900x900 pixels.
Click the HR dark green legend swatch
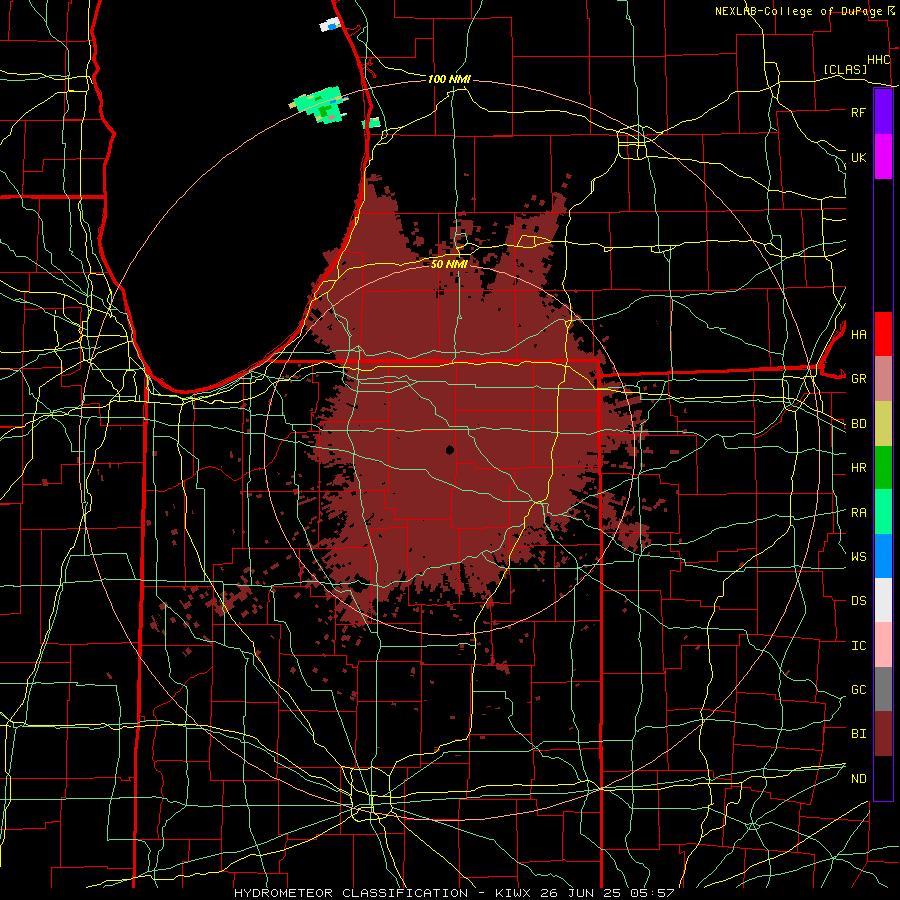[883, 468]
